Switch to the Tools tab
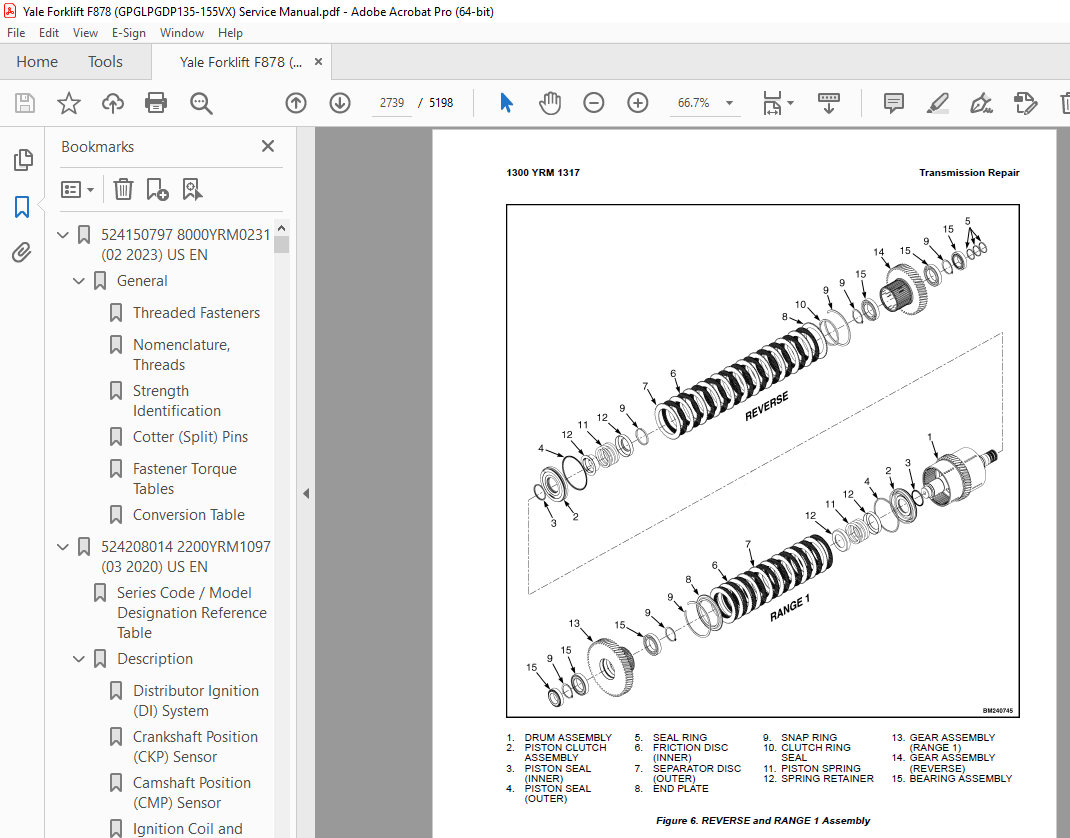 click(105, 62)
